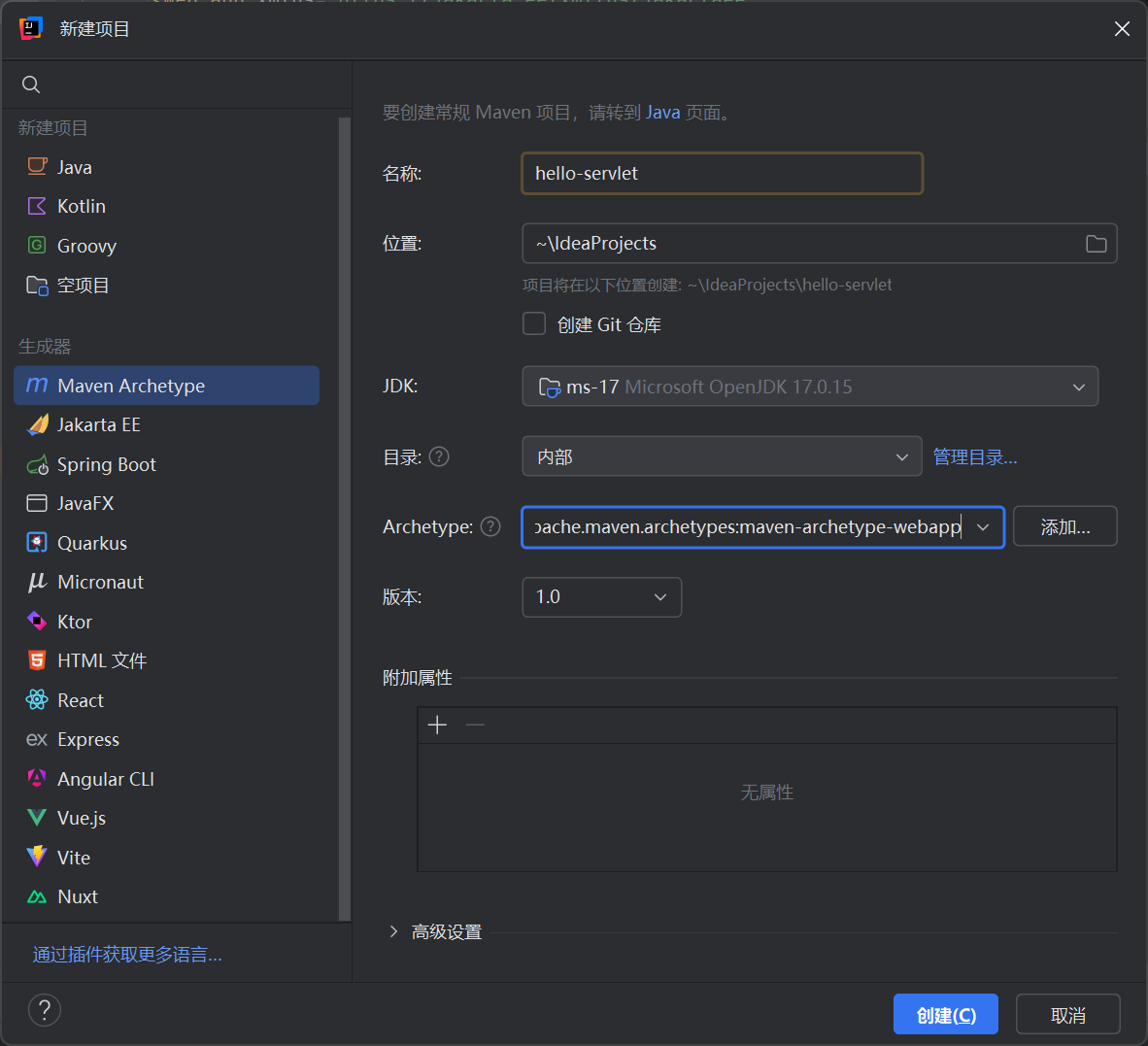Viewport: 1148px width, 1046px height.
Task: Open the 管理目录... link
Action: click(974, 456)
